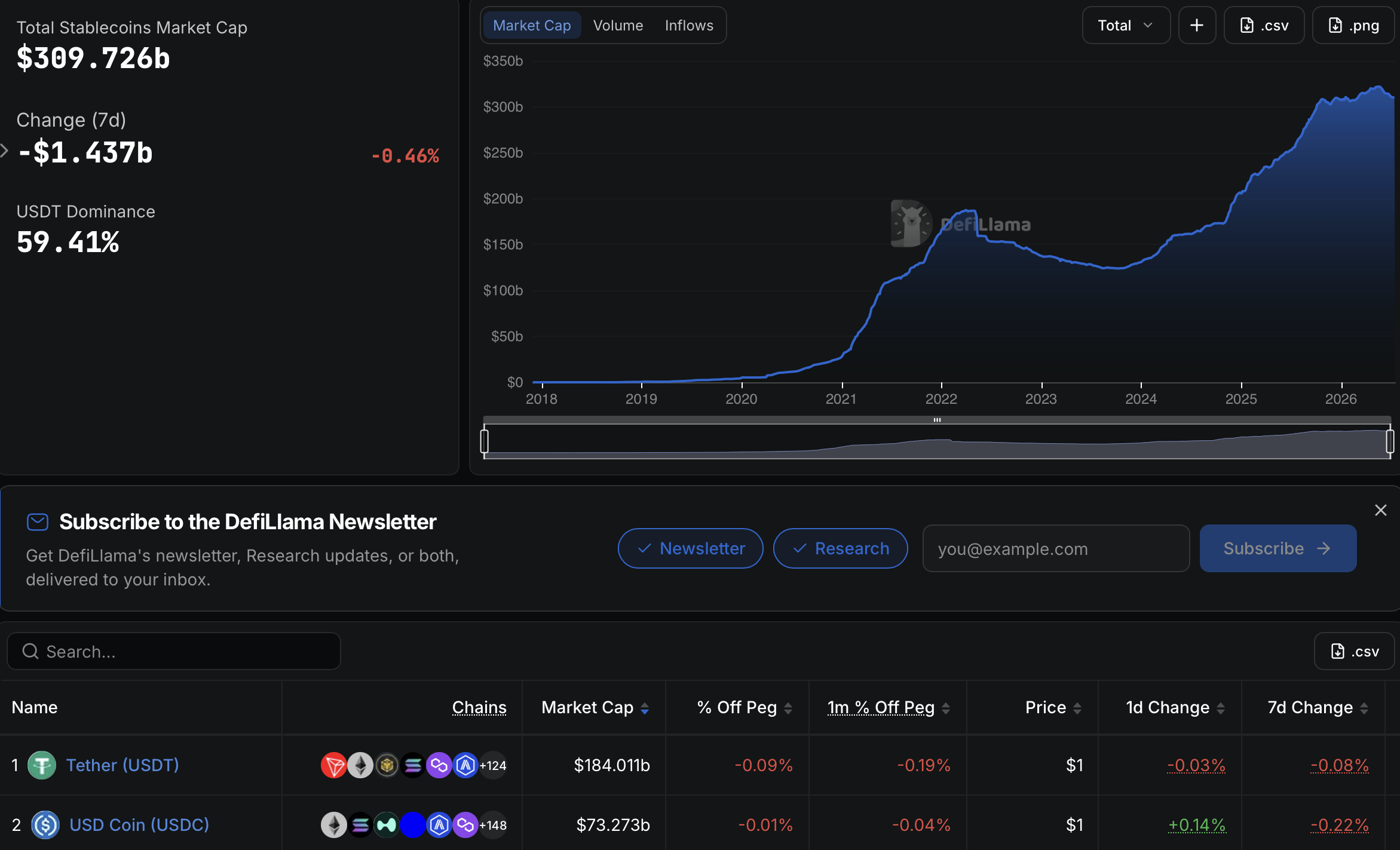Click Tether's market cap $184.011b

click(x=612, y=765)
